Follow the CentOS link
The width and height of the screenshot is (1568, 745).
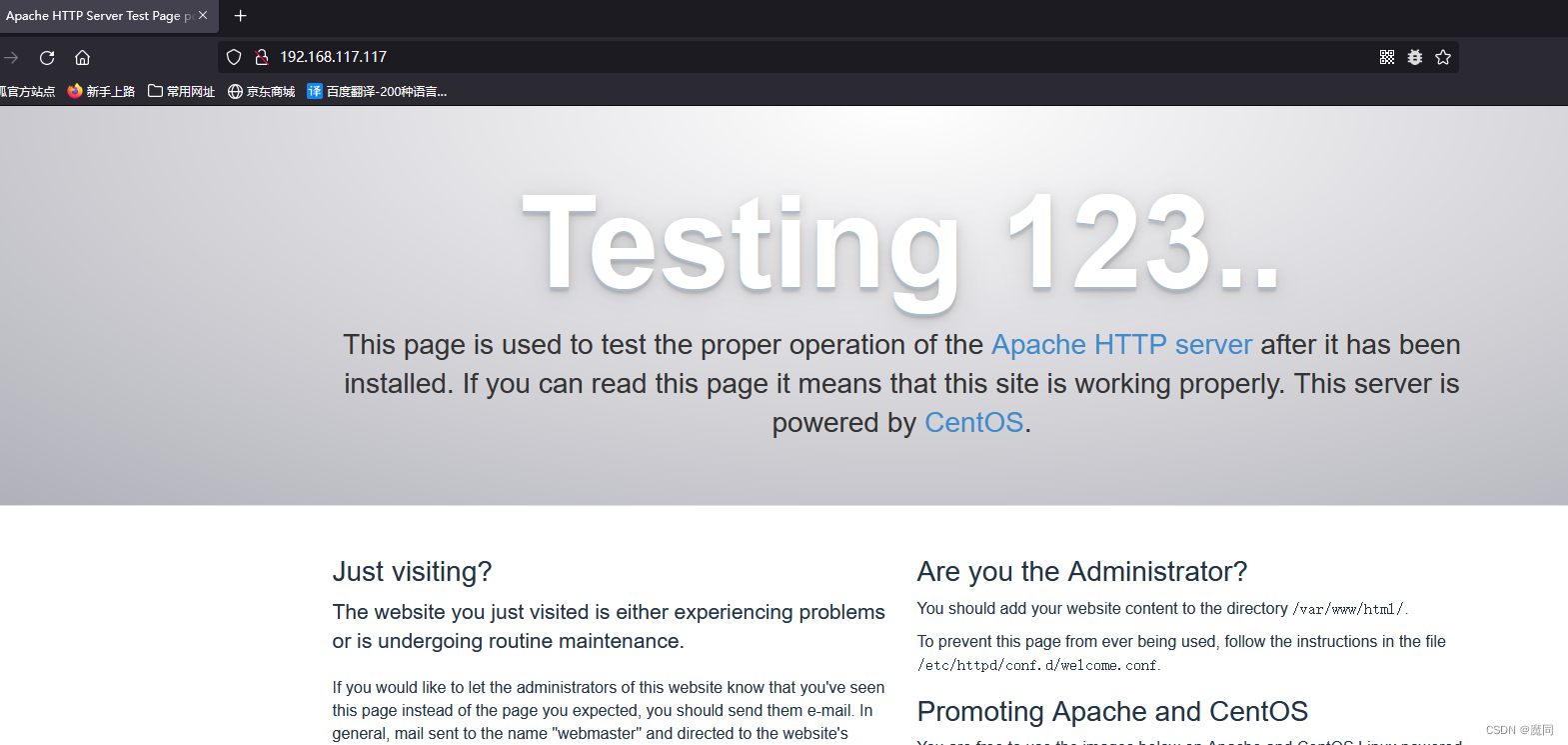pos(973,422)
